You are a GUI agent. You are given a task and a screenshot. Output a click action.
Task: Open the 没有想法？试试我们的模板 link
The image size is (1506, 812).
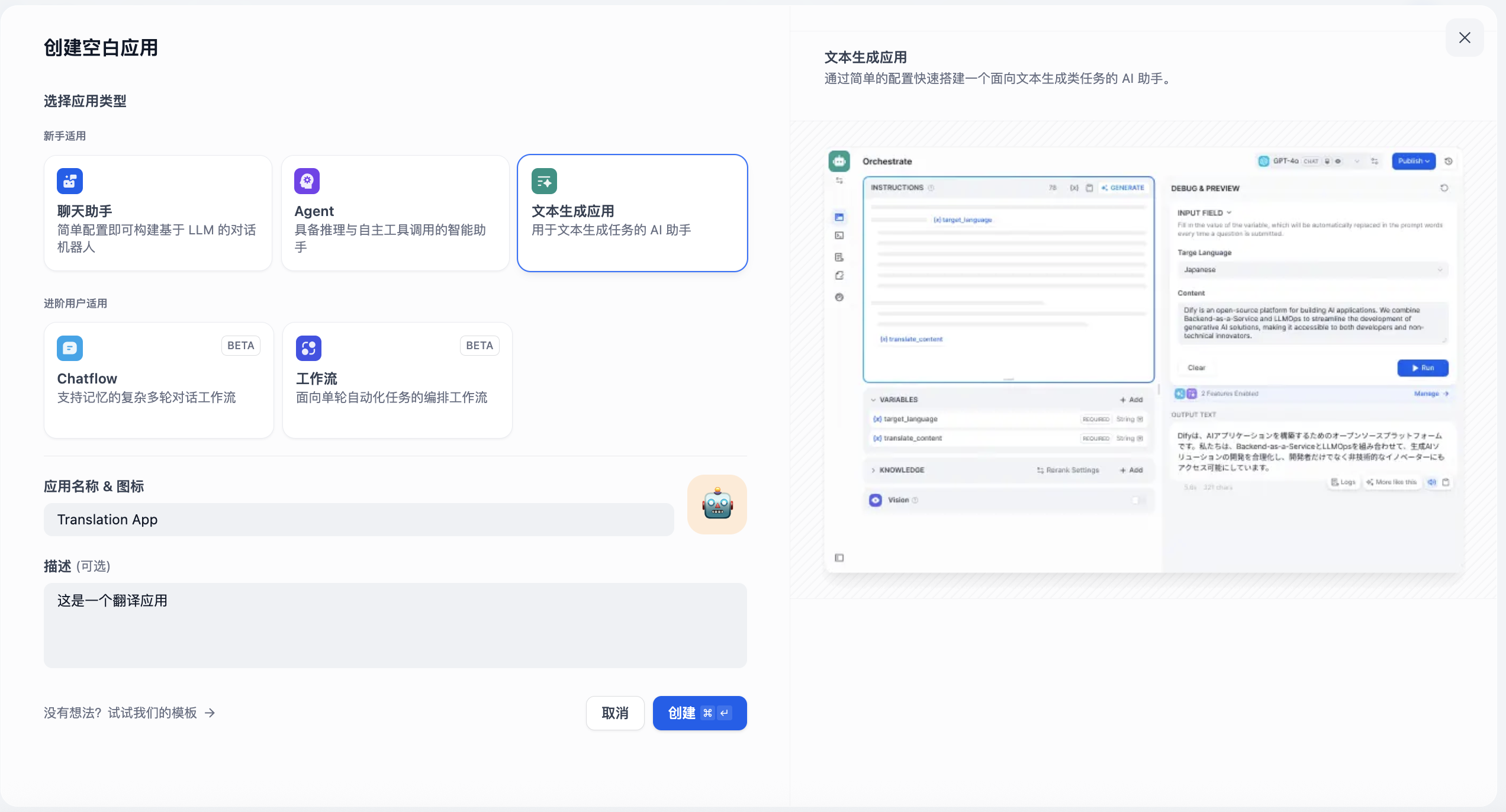pyautogui.click(x=120, y=713)
